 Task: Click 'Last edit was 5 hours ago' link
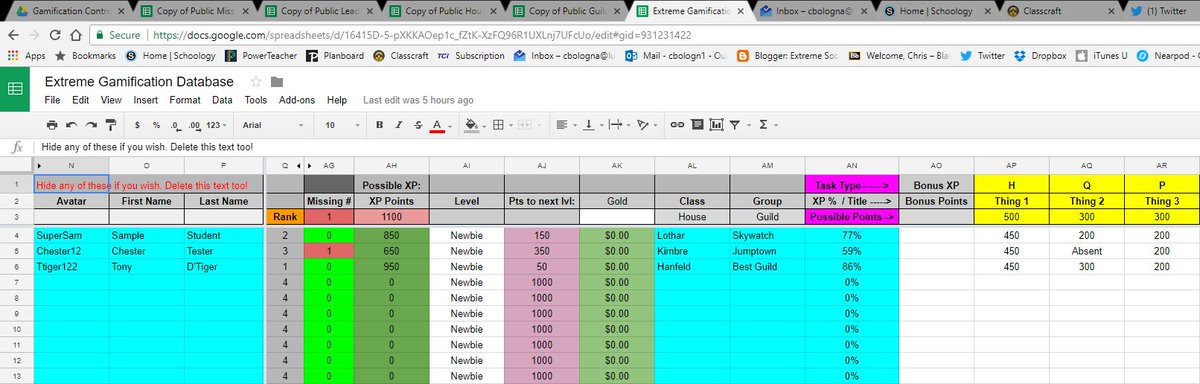tap(418, 100)
